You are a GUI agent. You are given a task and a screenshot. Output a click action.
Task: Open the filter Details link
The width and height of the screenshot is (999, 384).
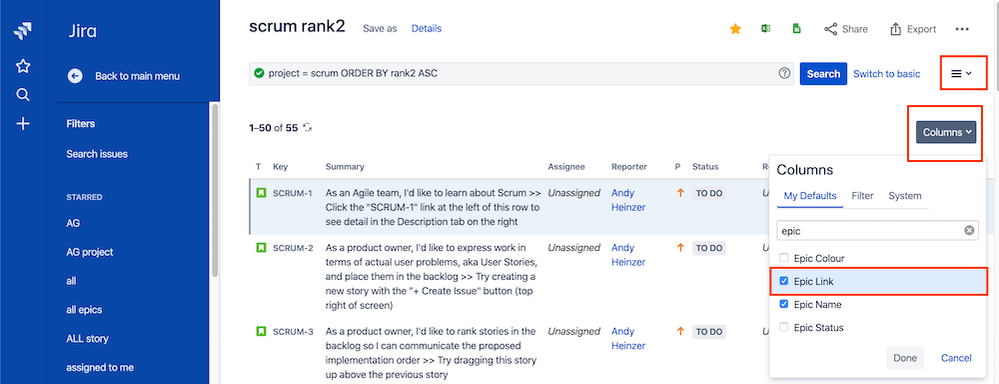tap(426, 29)
